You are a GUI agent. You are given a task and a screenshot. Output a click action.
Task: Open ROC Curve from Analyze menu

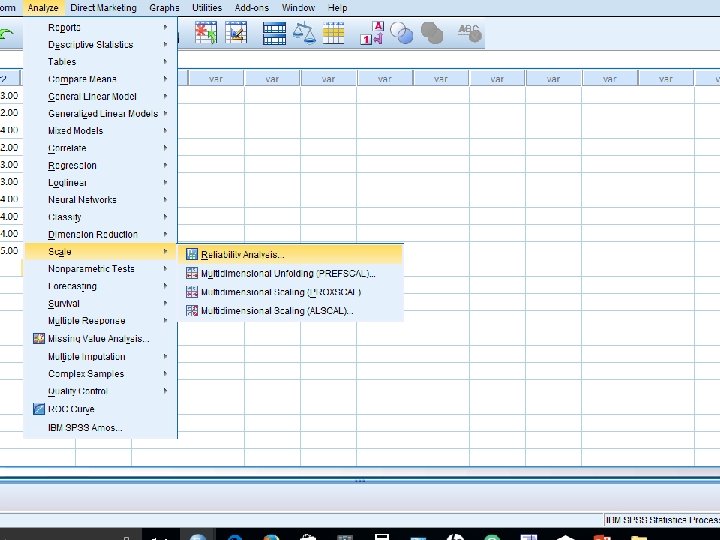[x=100, y=409]
